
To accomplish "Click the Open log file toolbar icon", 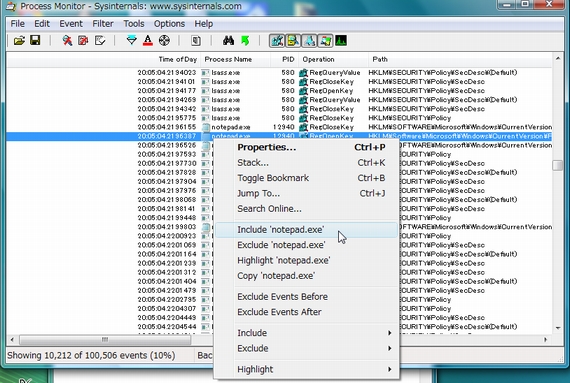I will [19, 40].
